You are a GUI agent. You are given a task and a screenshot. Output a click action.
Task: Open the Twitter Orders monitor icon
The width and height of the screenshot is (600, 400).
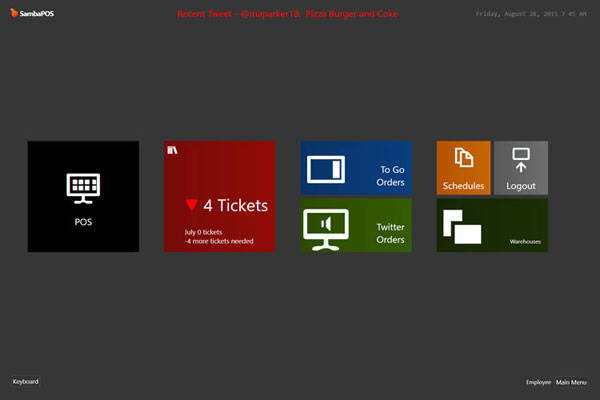click(x=325, y=229)
